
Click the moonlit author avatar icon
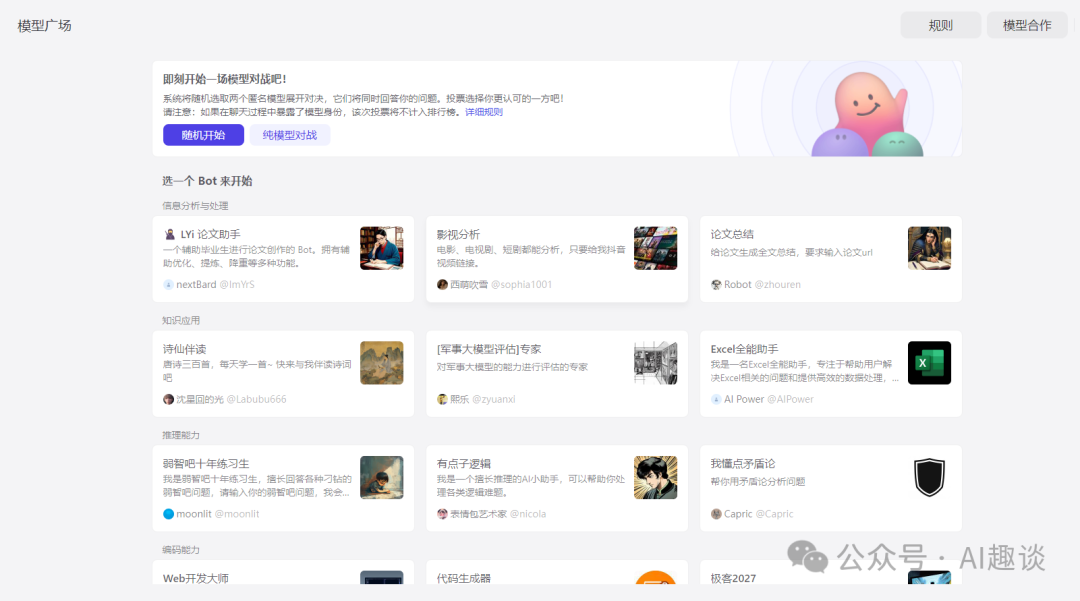click(168, 514)
